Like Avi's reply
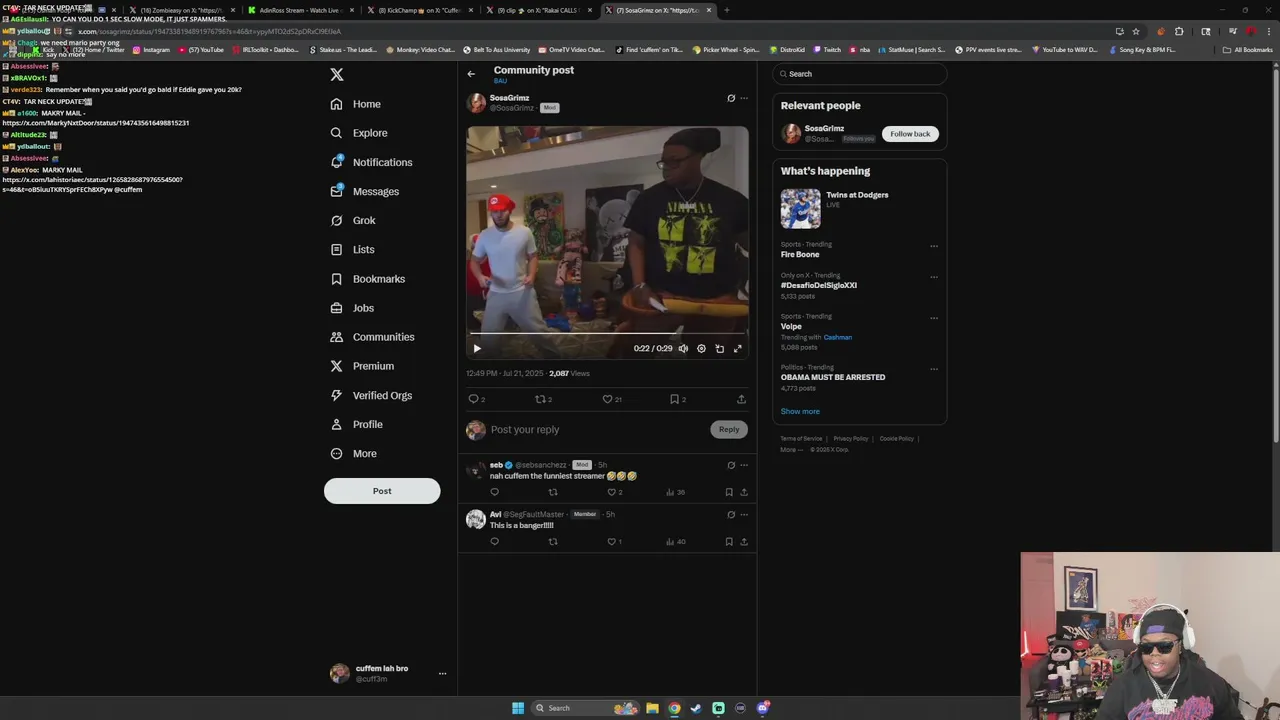The height and width of the screenshot is (720, 1280). coord(612,542)
